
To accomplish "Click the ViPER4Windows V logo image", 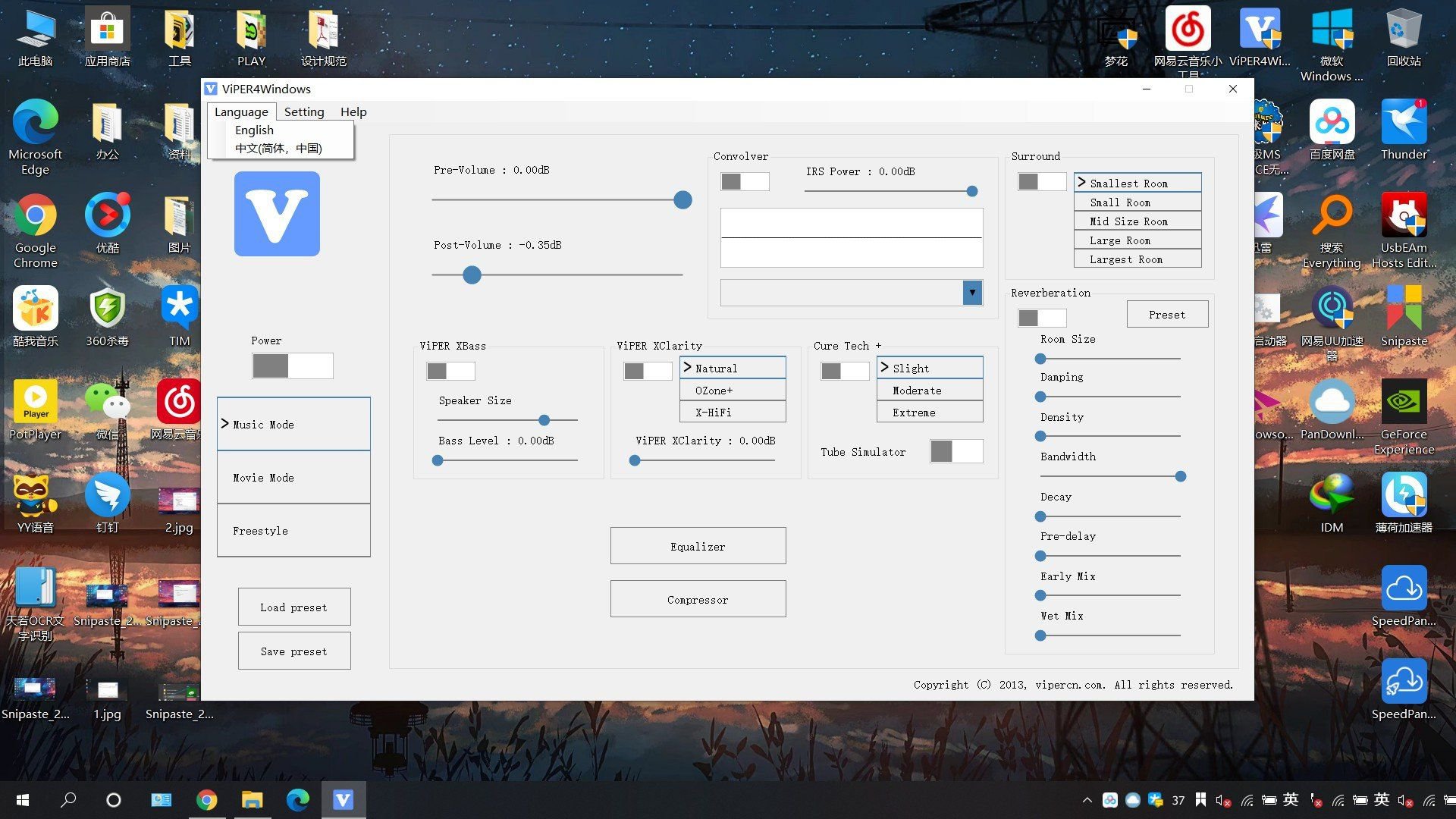I will click(x=277, y=214).
